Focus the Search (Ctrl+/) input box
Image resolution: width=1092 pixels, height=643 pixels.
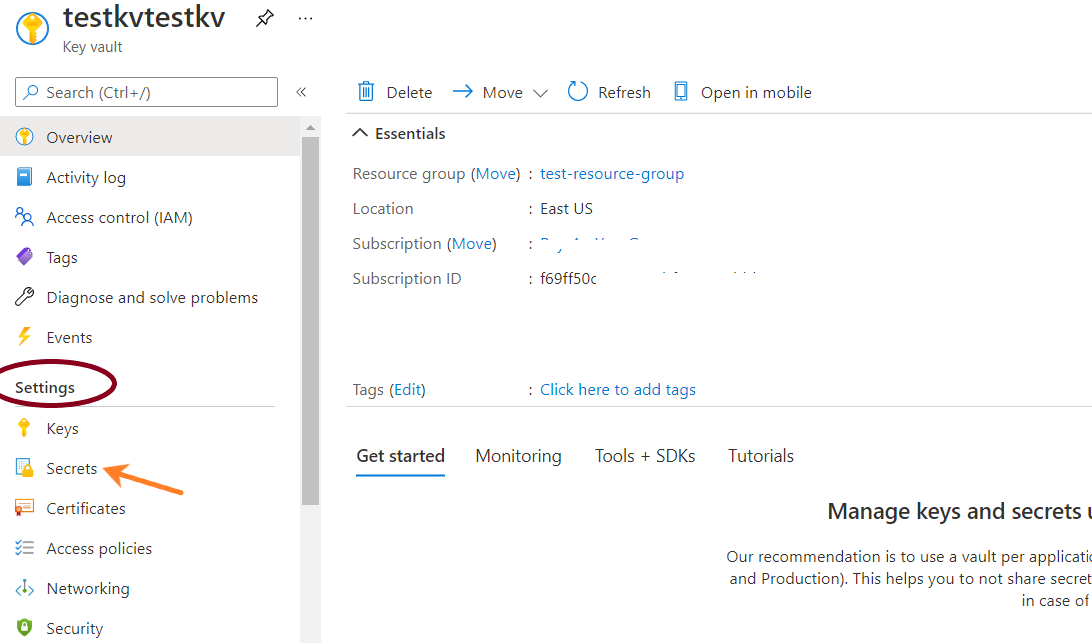[x=147, y=92]
